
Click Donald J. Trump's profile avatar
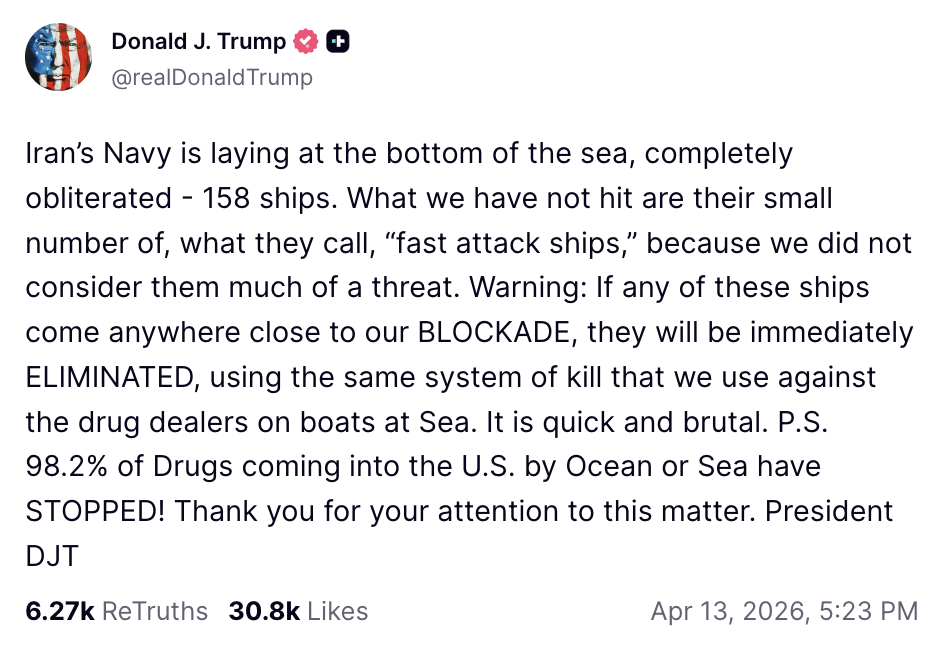point(58,56)
